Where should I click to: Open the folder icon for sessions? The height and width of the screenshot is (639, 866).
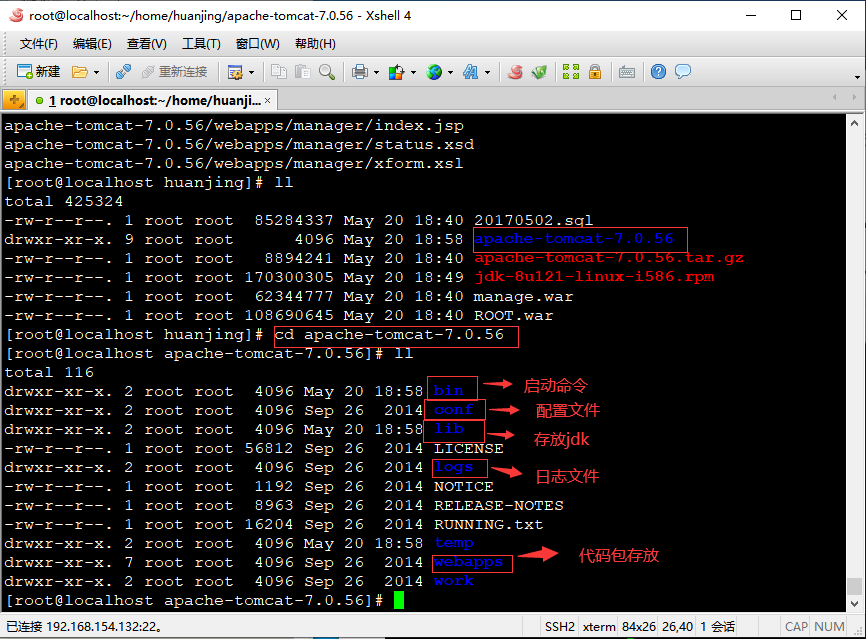pyautogui.click(x=80, y=72)
